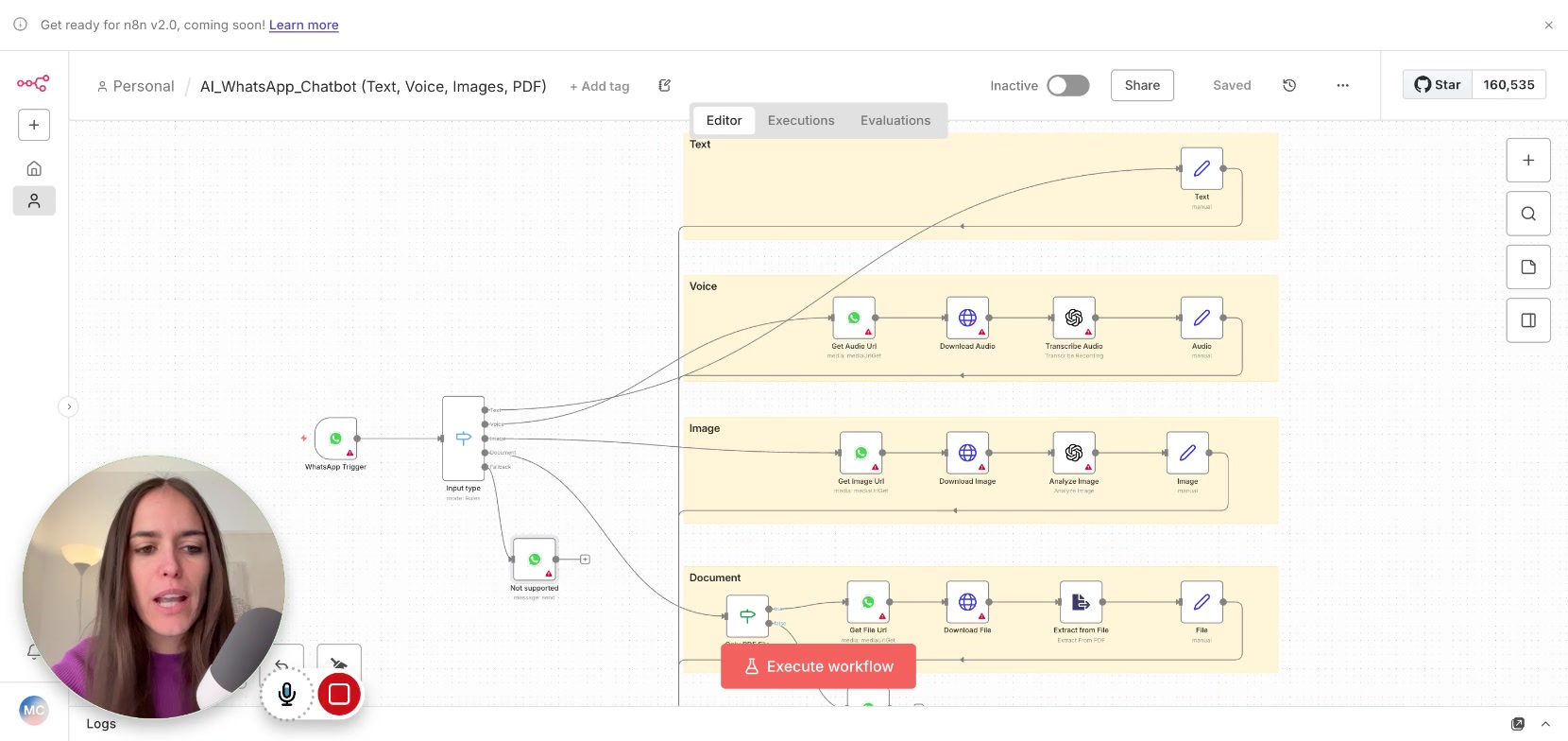Follow the Learn more link
Viewport: 1568px width, 741px height.
303,25
